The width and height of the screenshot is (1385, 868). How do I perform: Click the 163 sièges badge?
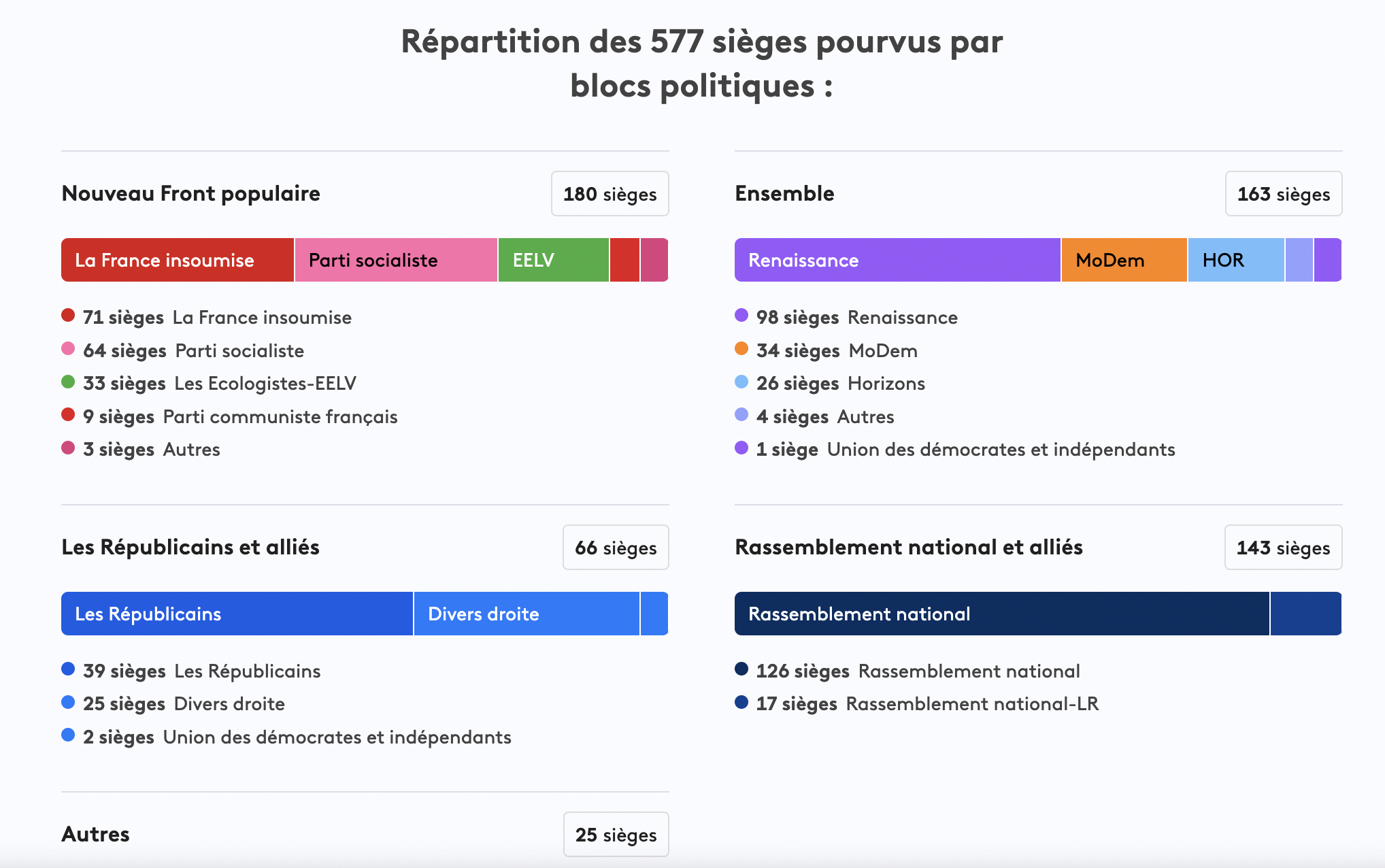(x=1283, y=193)
